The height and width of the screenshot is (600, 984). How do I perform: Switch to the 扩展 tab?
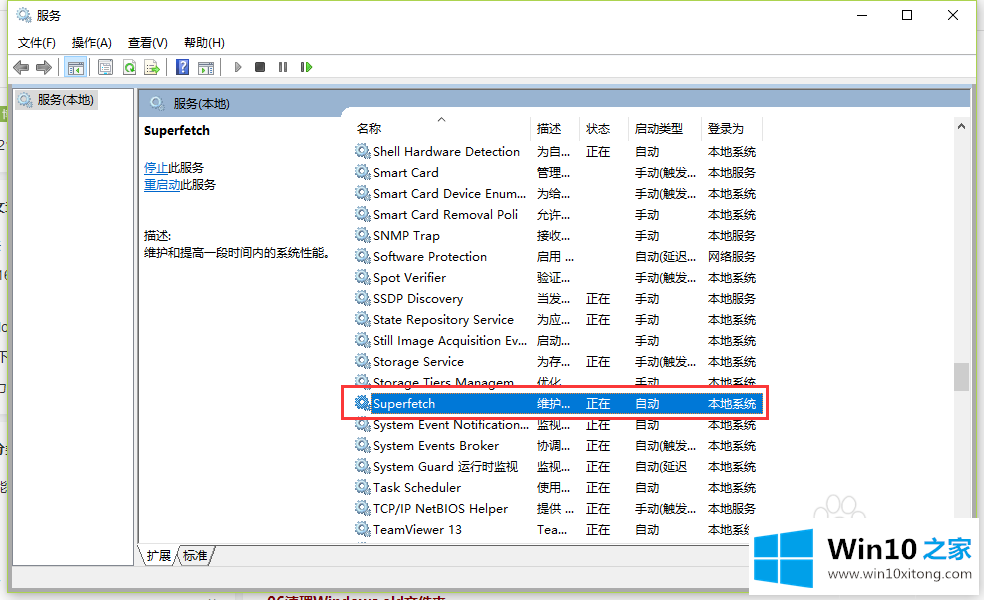coord(158,555)
